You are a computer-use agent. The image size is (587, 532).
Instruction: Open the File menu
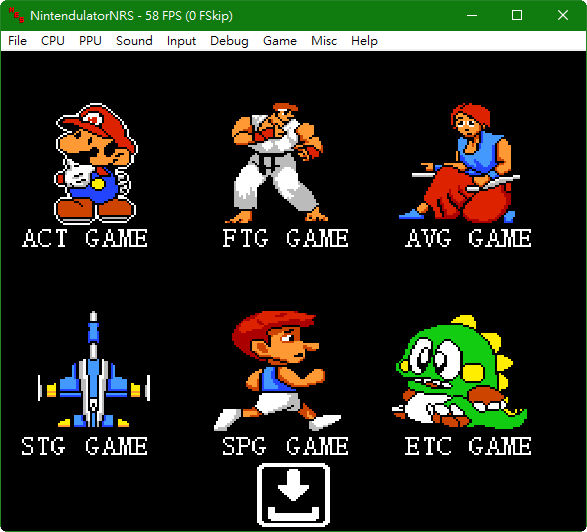click(17, 40)
